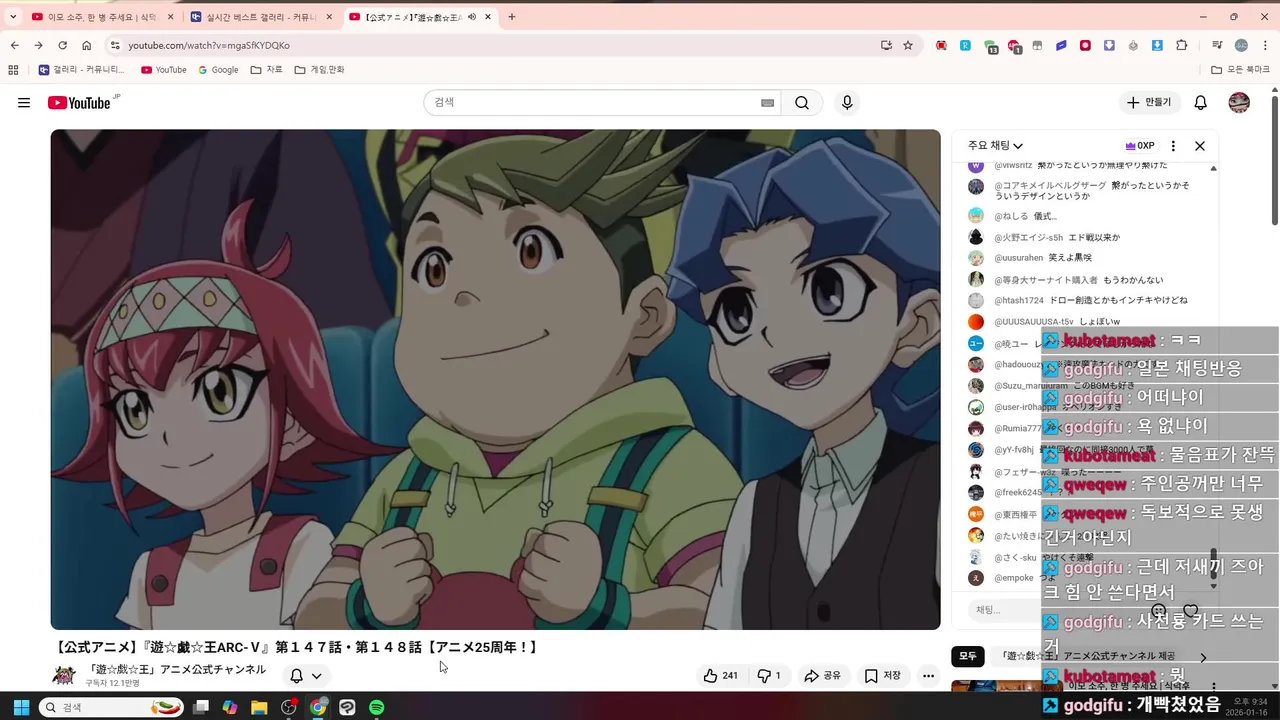The width and height of the screenshot is (1280, 720).
Task: Open Spotify from the taskbar
Action: click(377, 707)
